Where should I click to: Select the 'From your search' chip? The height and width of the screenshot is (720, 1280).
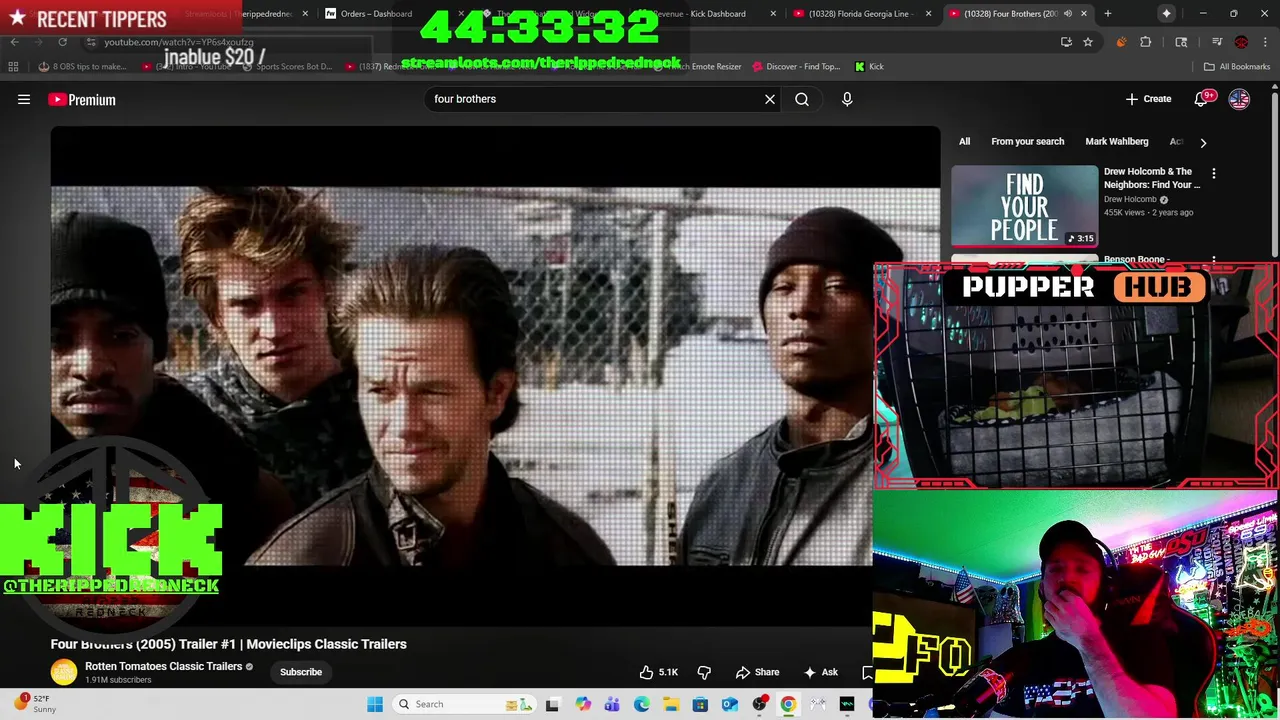(1027, 142)
